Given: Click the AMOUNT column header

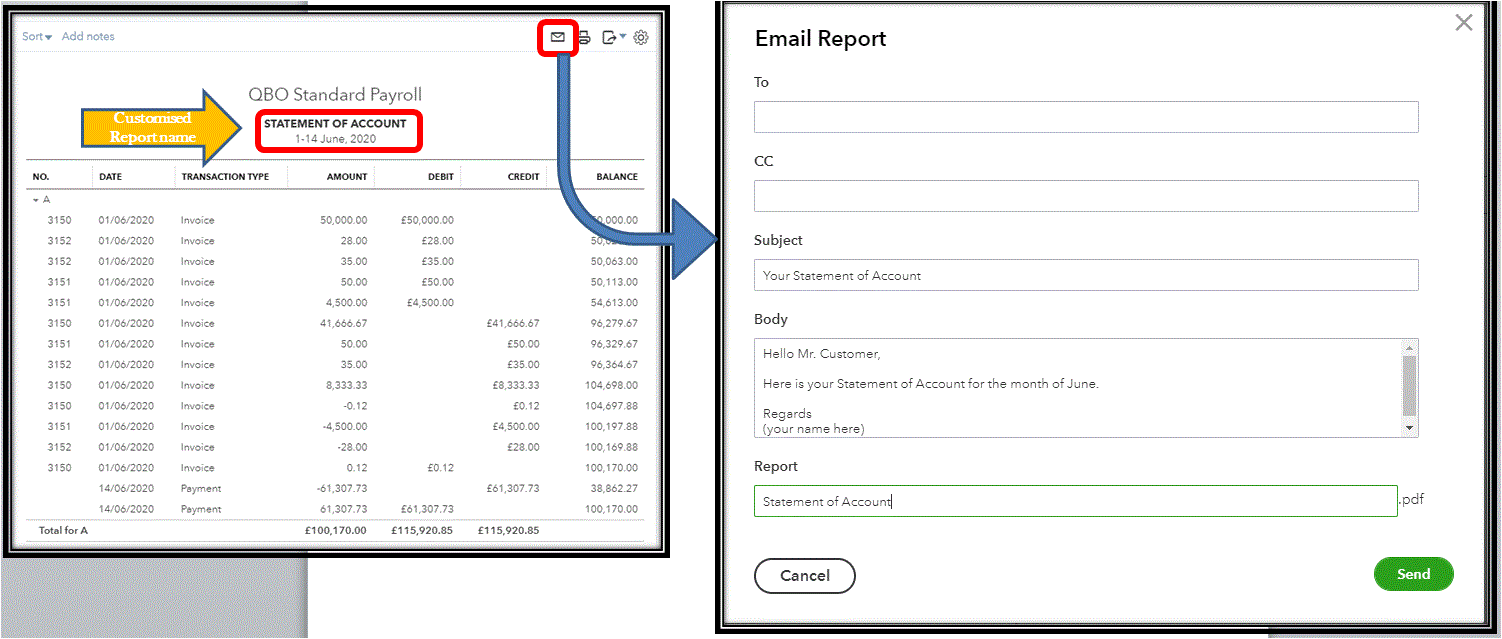Looking at the screenshot, I should tap(347, 177).
